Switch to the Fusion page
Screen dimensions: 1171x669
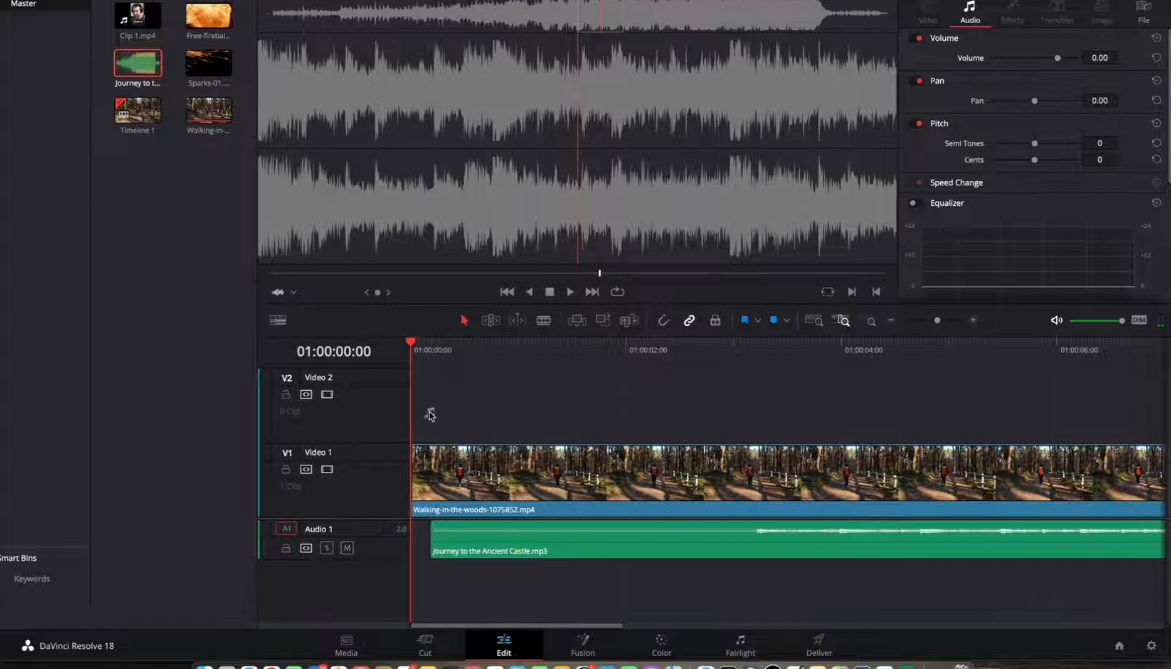pos(583,646)
